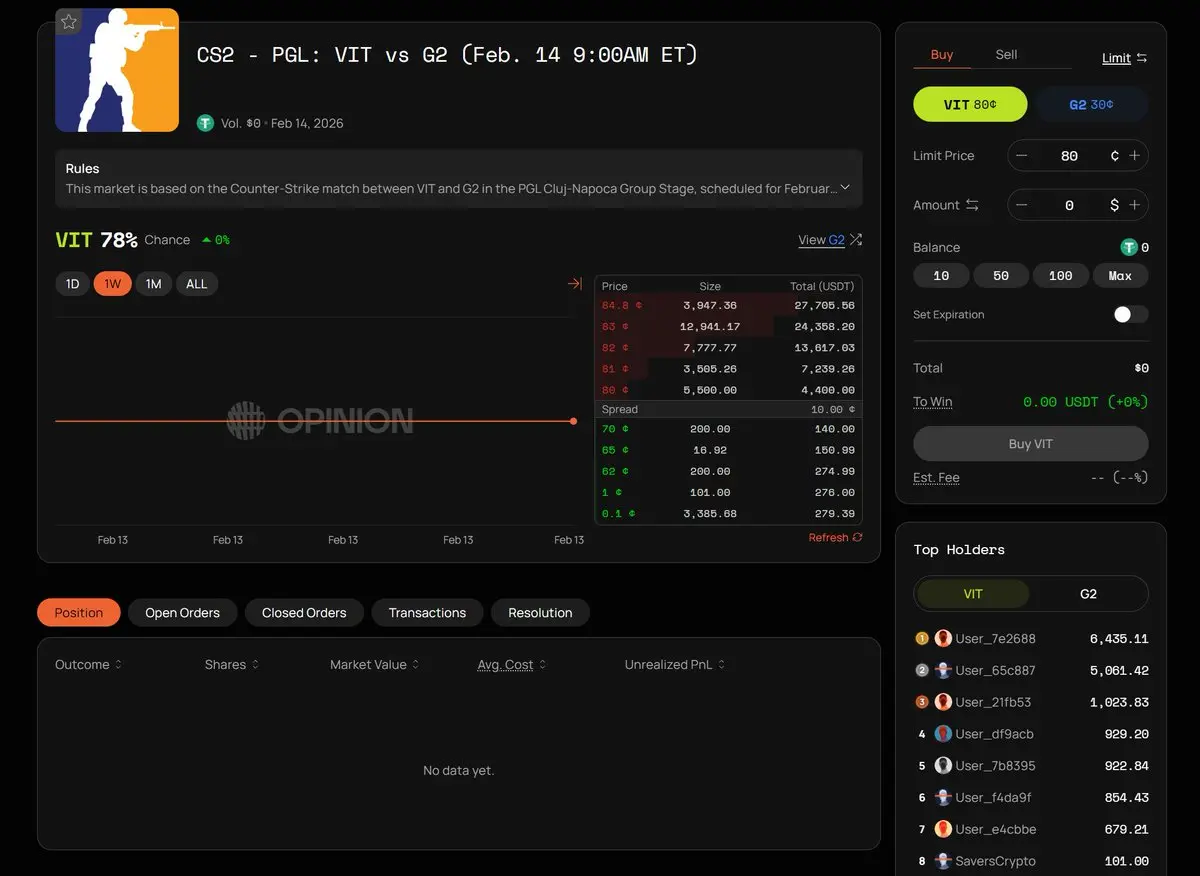This screenshot has width=1200, height=876.
Task: Refresh the order book
Action: pyautogui.click(x=835, y=538)
